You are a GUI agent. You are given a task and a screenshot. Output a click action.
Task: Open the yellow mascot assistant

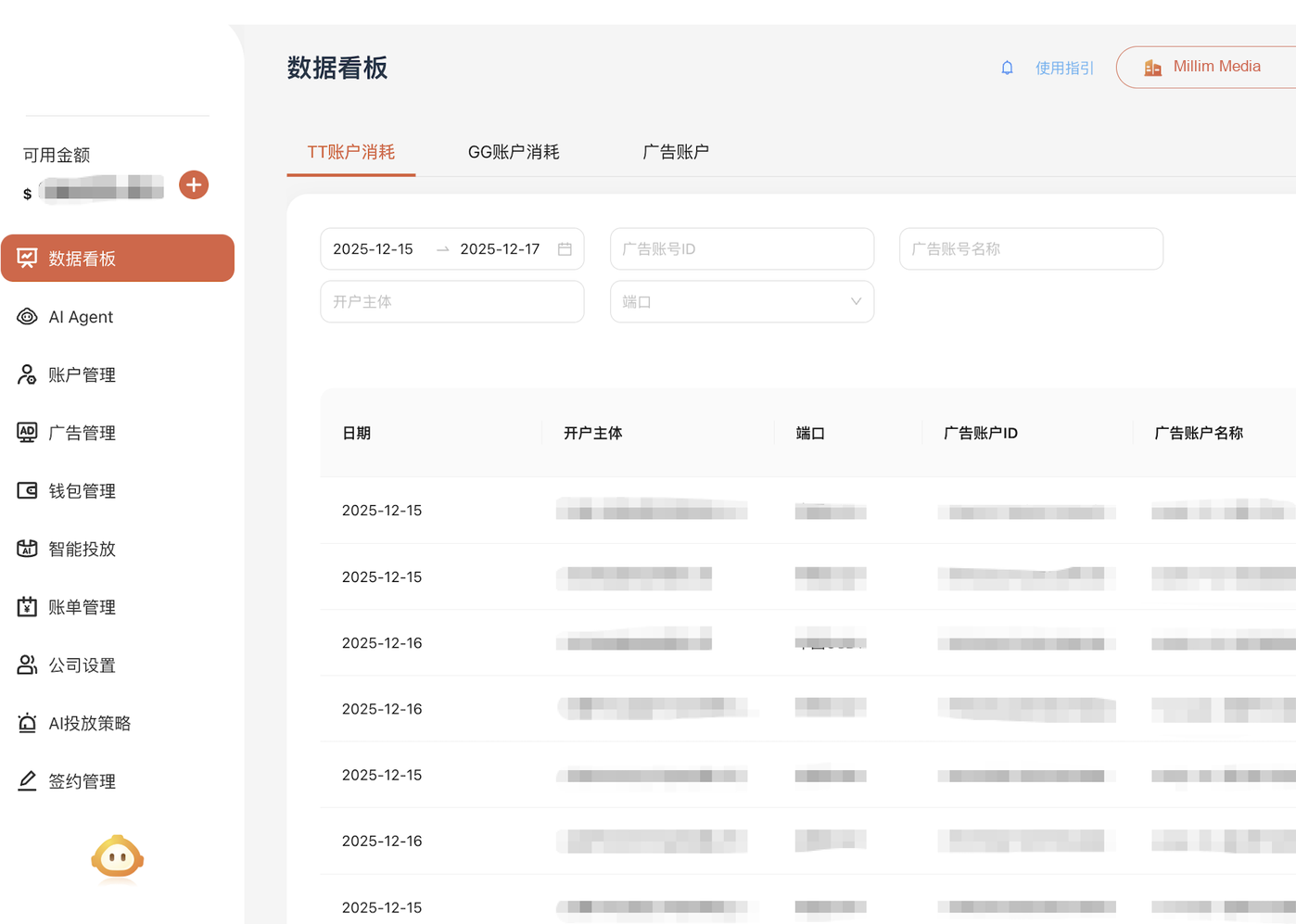117,858
